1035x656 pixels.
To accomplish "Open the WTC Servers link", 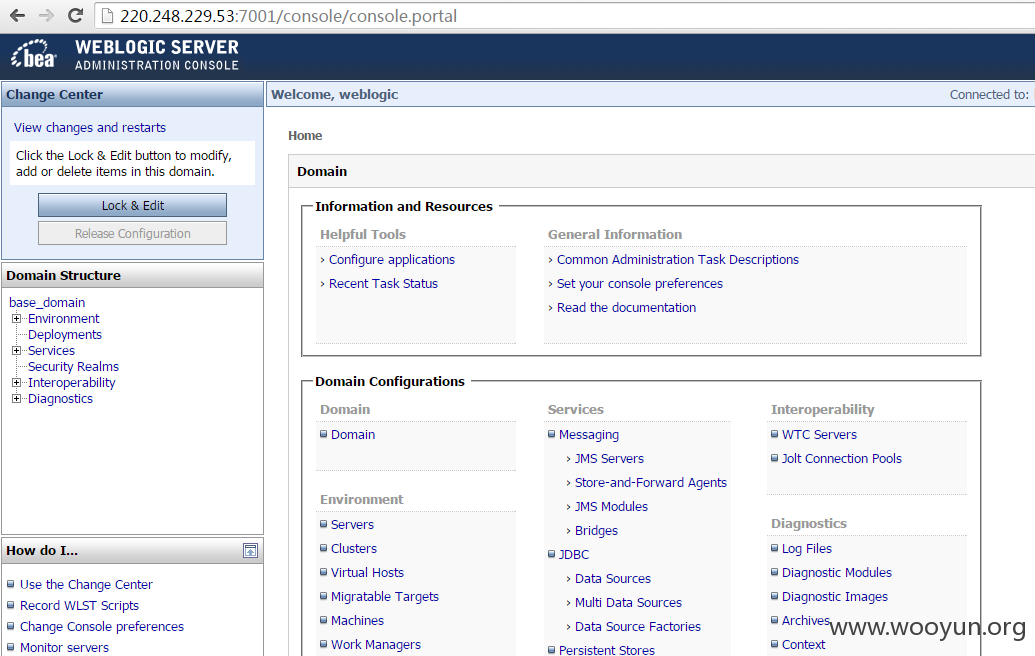I will tap(819, 434).
